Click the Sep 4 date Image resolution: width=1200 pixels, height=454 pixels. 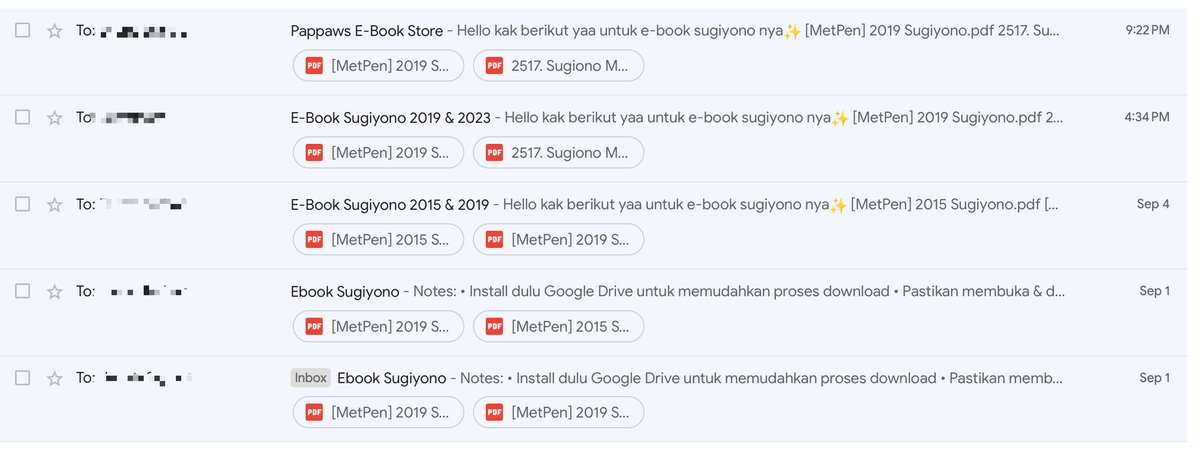[1153, 204]
